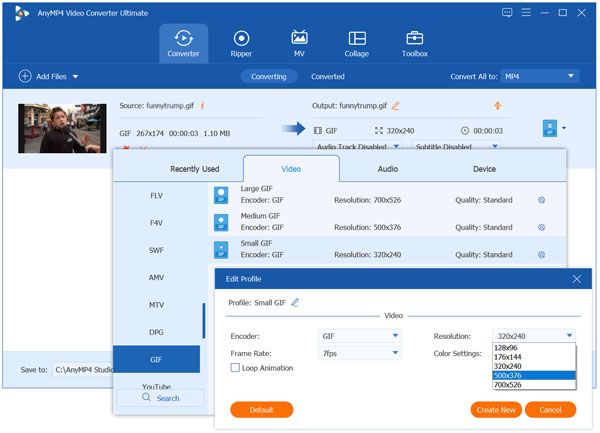Click the source info icon beside funnytrump.gif
The image size is (600, 433).
click(x=203, y=105)
